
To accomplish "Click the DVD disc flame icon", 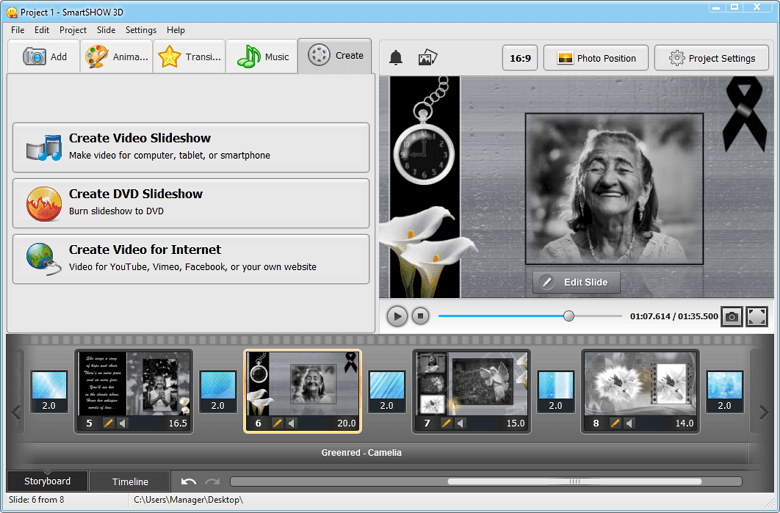I will coord(44,204).
